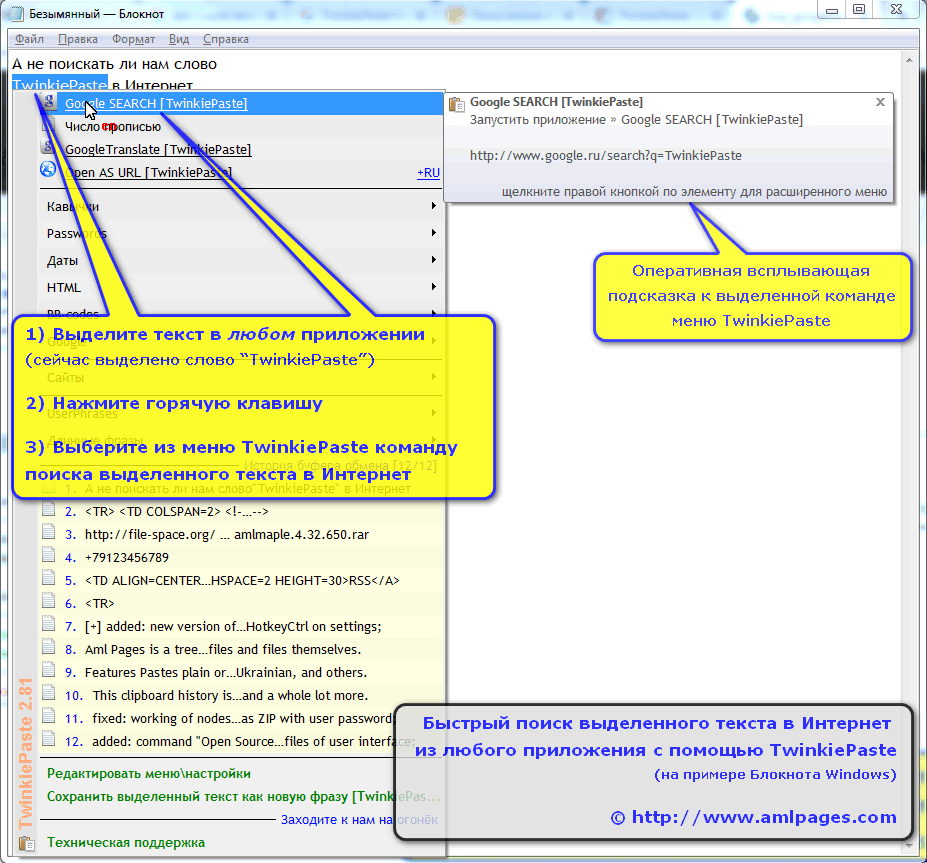This screenshot has width=927, height=863.
Task: Open the Кавычки submenu
Action: point(241,206)
